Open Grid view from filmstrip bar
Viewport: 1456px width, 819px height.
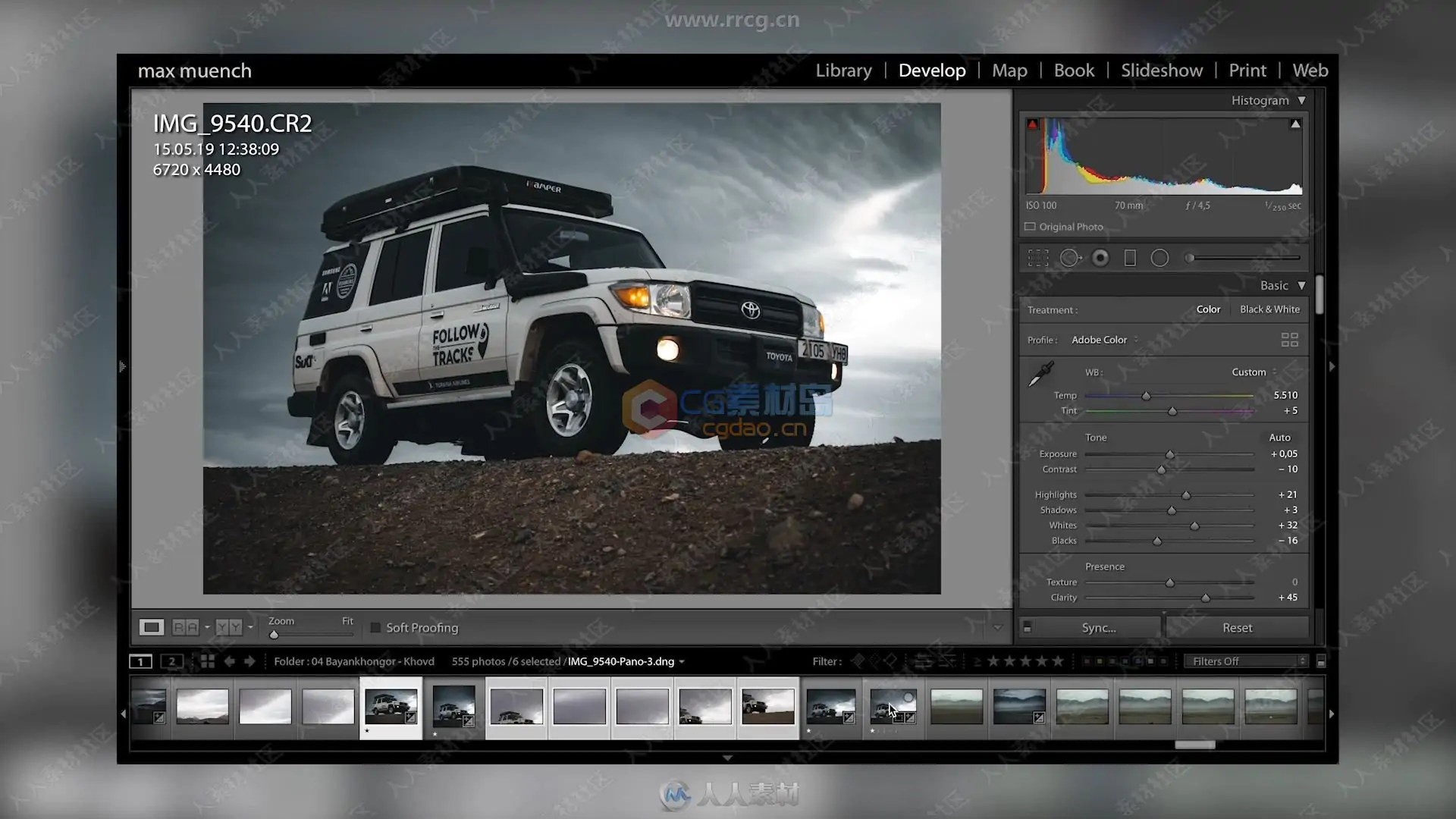(x=207, y=661)
